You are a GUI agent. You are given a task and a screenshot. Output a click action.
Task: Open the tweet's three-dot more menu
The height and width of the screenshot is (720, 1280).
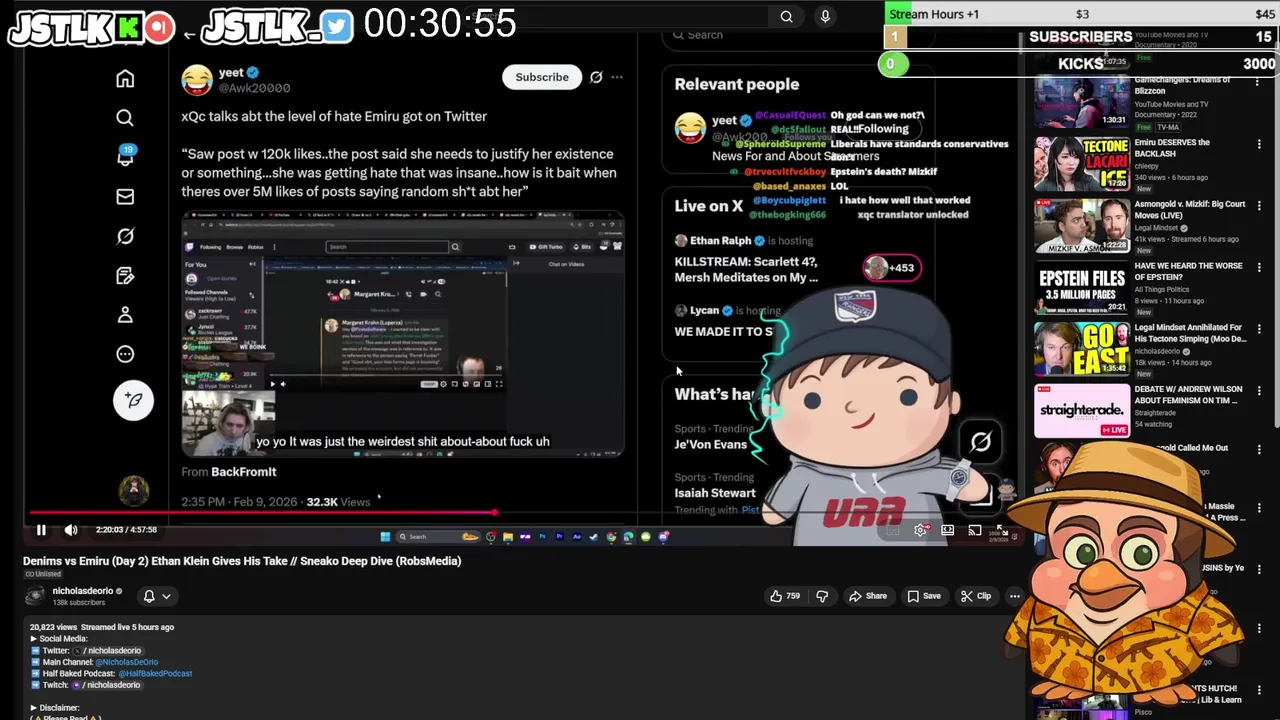coord(617,77)
